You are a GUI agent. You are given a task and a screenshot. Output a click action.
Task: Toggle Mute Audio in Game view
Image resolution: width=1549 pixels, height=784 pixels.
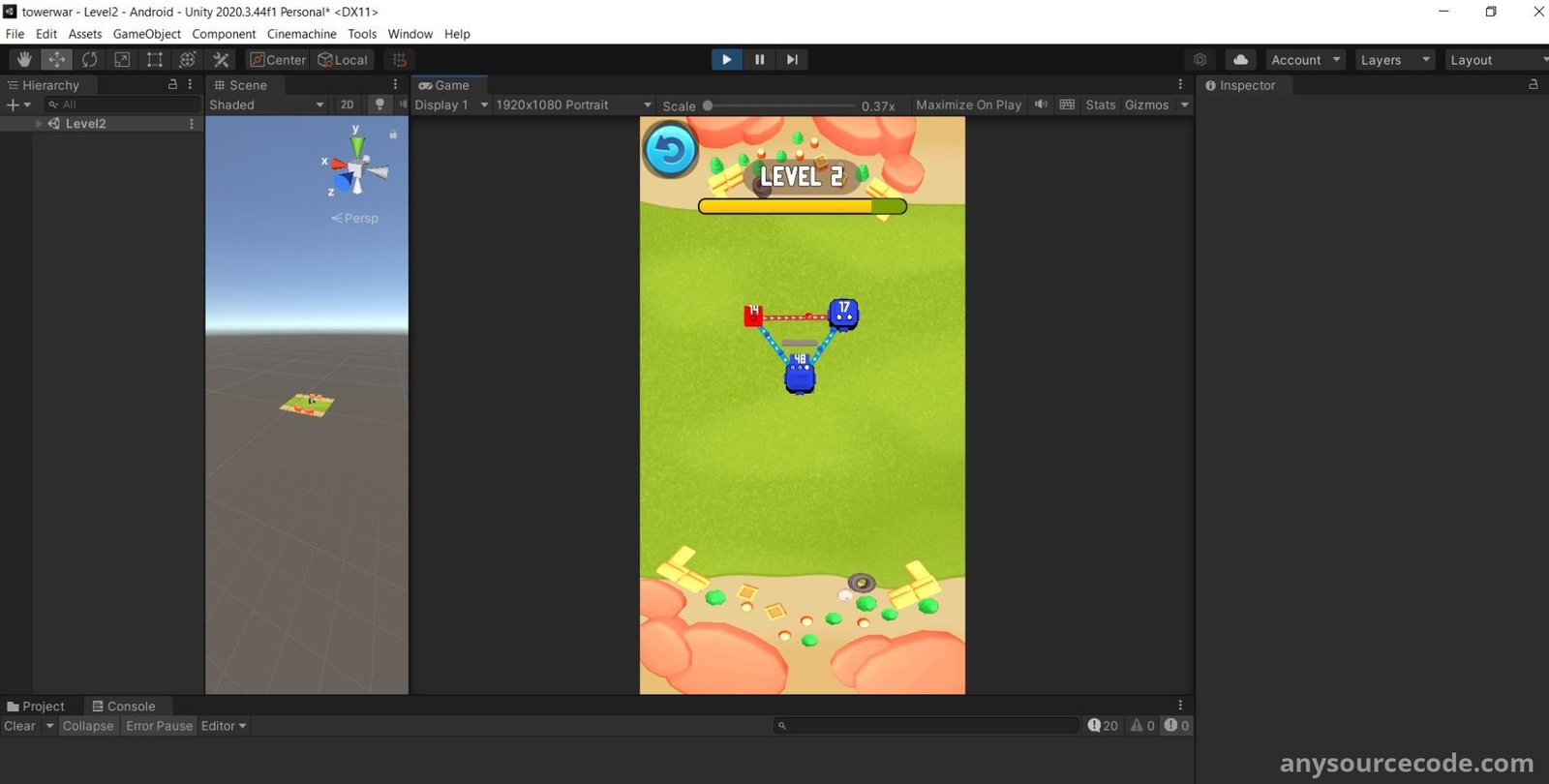point(1041,105)
